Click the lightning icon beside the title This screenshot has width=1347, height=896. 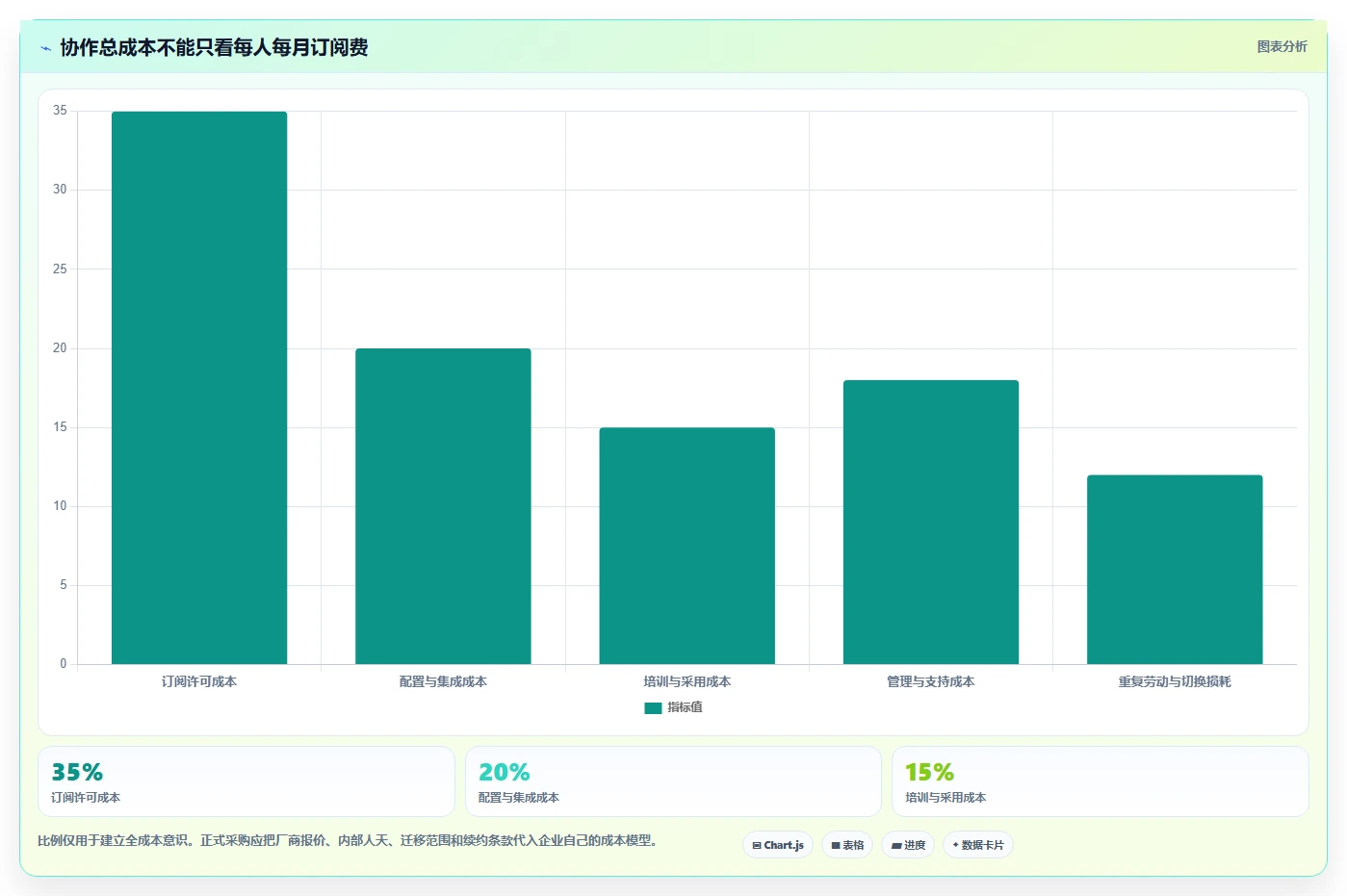pyautogui.click(x=45, y=48)
